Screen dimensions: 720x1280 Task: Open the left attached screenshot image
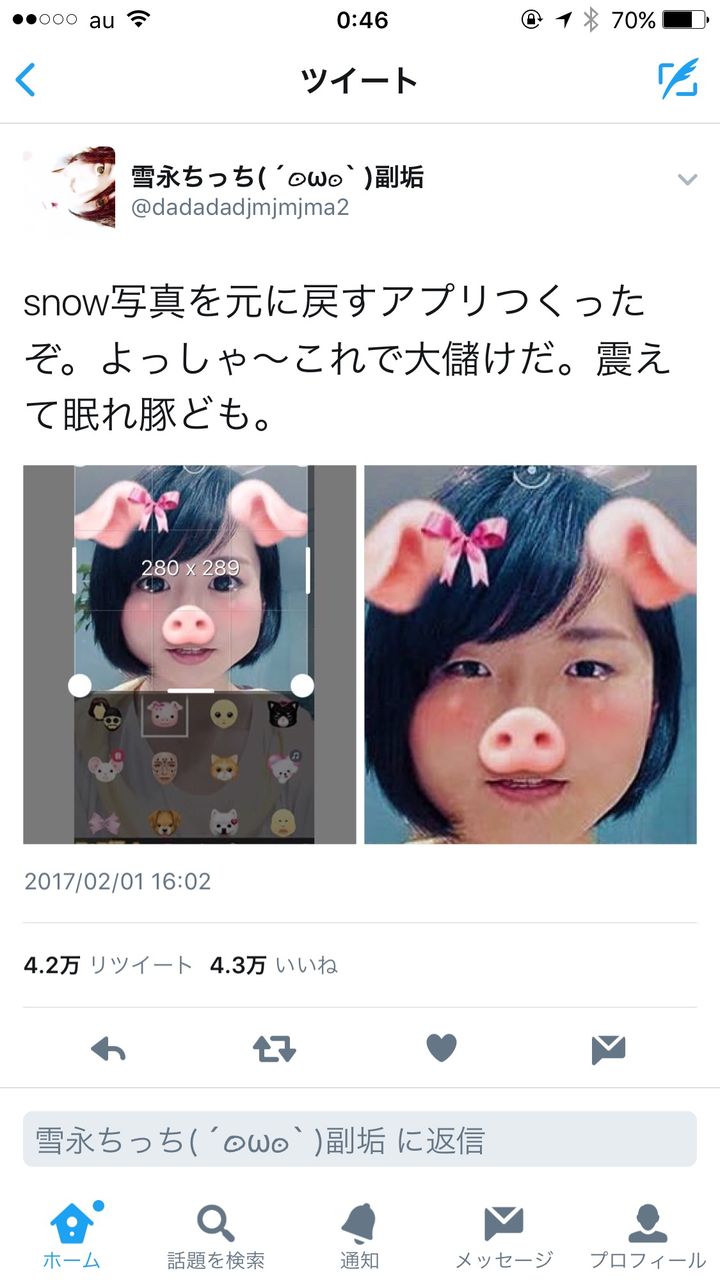[x=190, y=654]
